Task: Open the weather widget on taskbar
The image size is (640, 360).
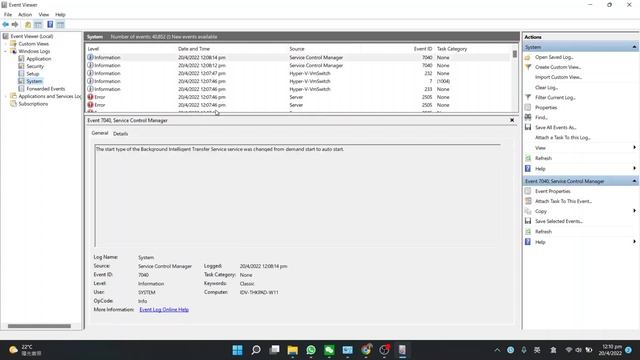Action: (25, 350)
